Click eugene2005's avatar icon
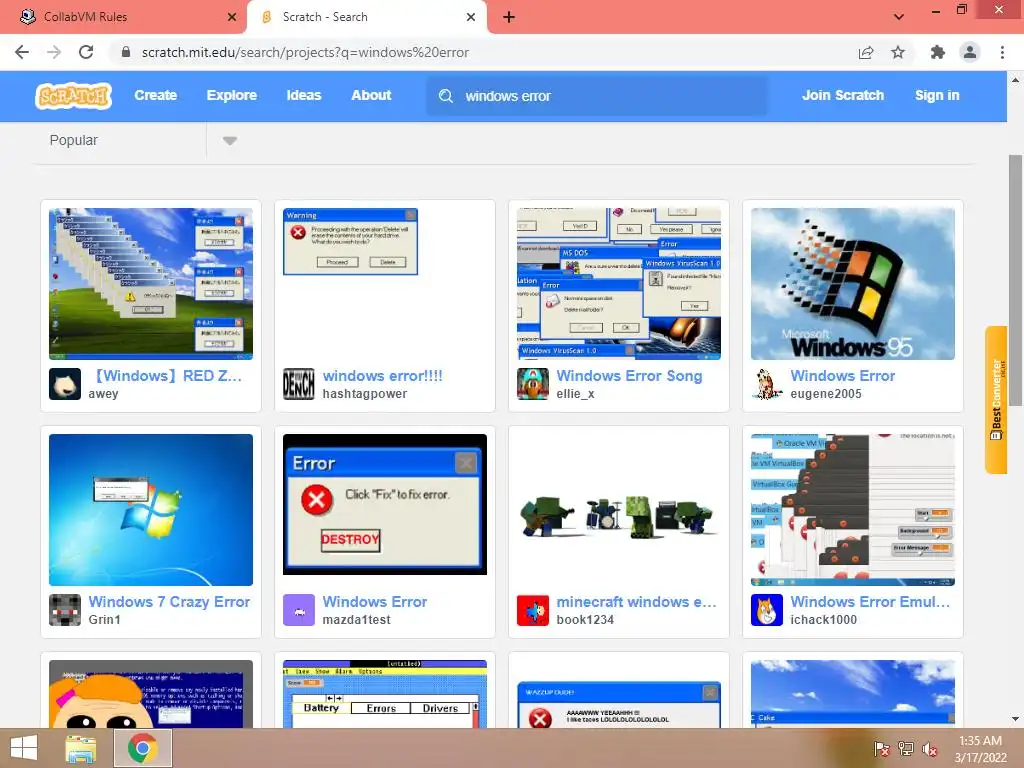1024x768 pixels. [767, 384]
